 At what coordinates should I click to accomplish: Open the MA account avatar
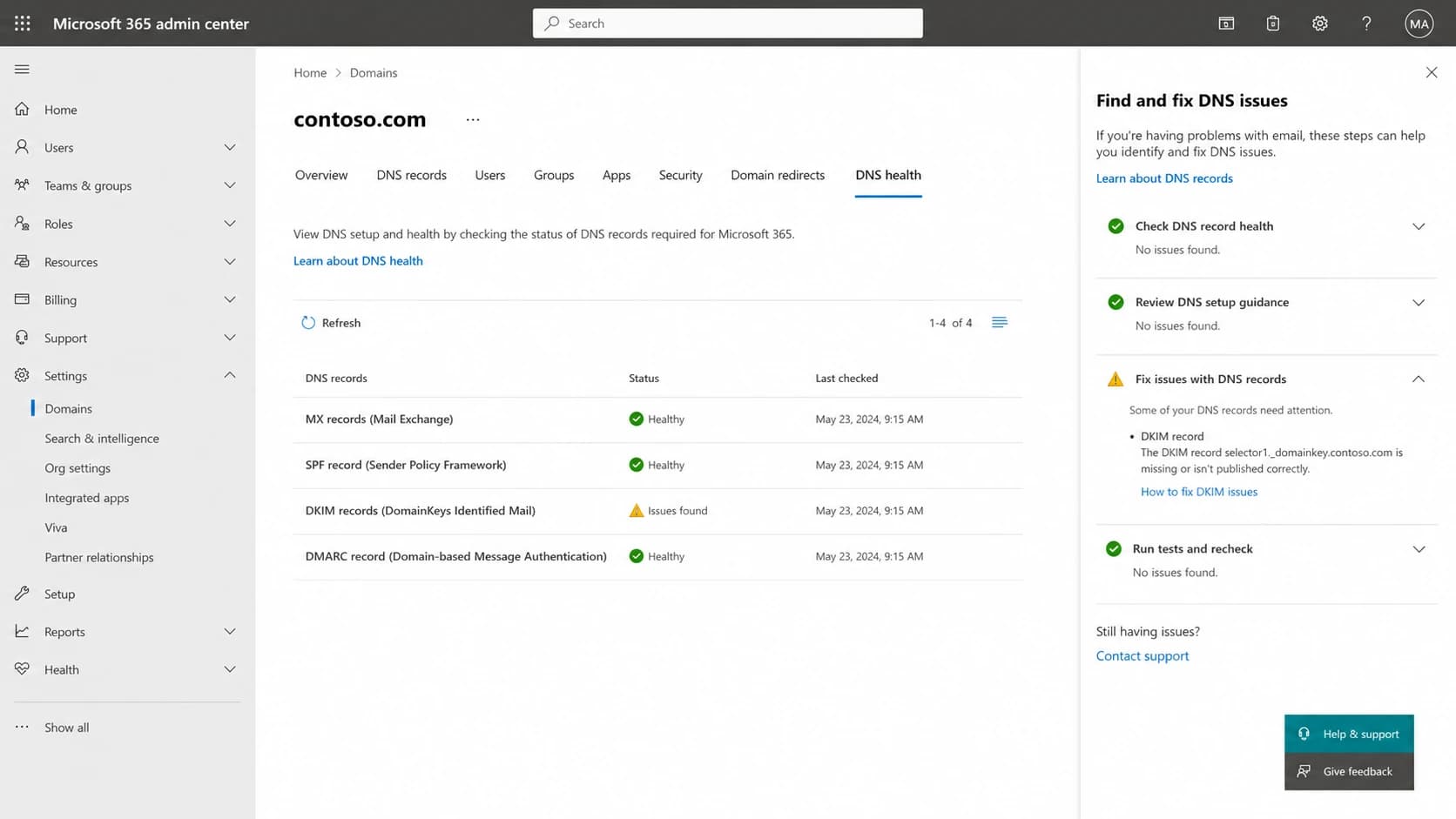coord(1419,23)
